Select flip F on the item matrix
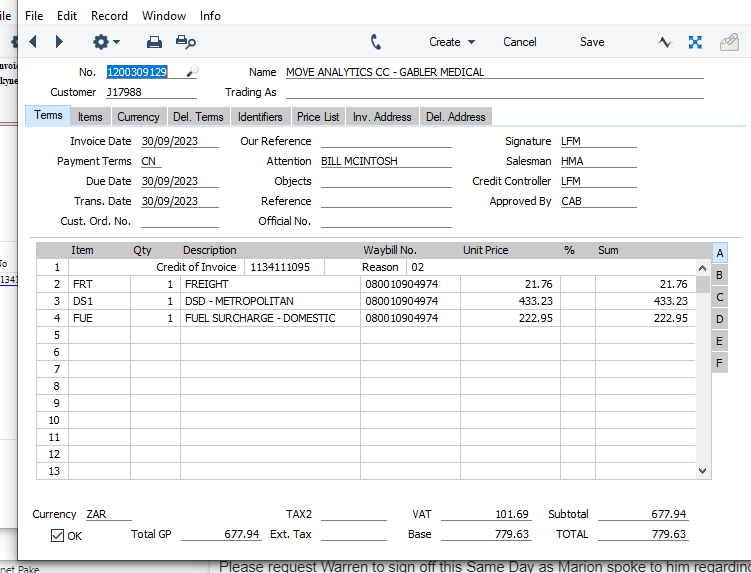This screenshot has height=573, width=751. [x=719, y=363]
